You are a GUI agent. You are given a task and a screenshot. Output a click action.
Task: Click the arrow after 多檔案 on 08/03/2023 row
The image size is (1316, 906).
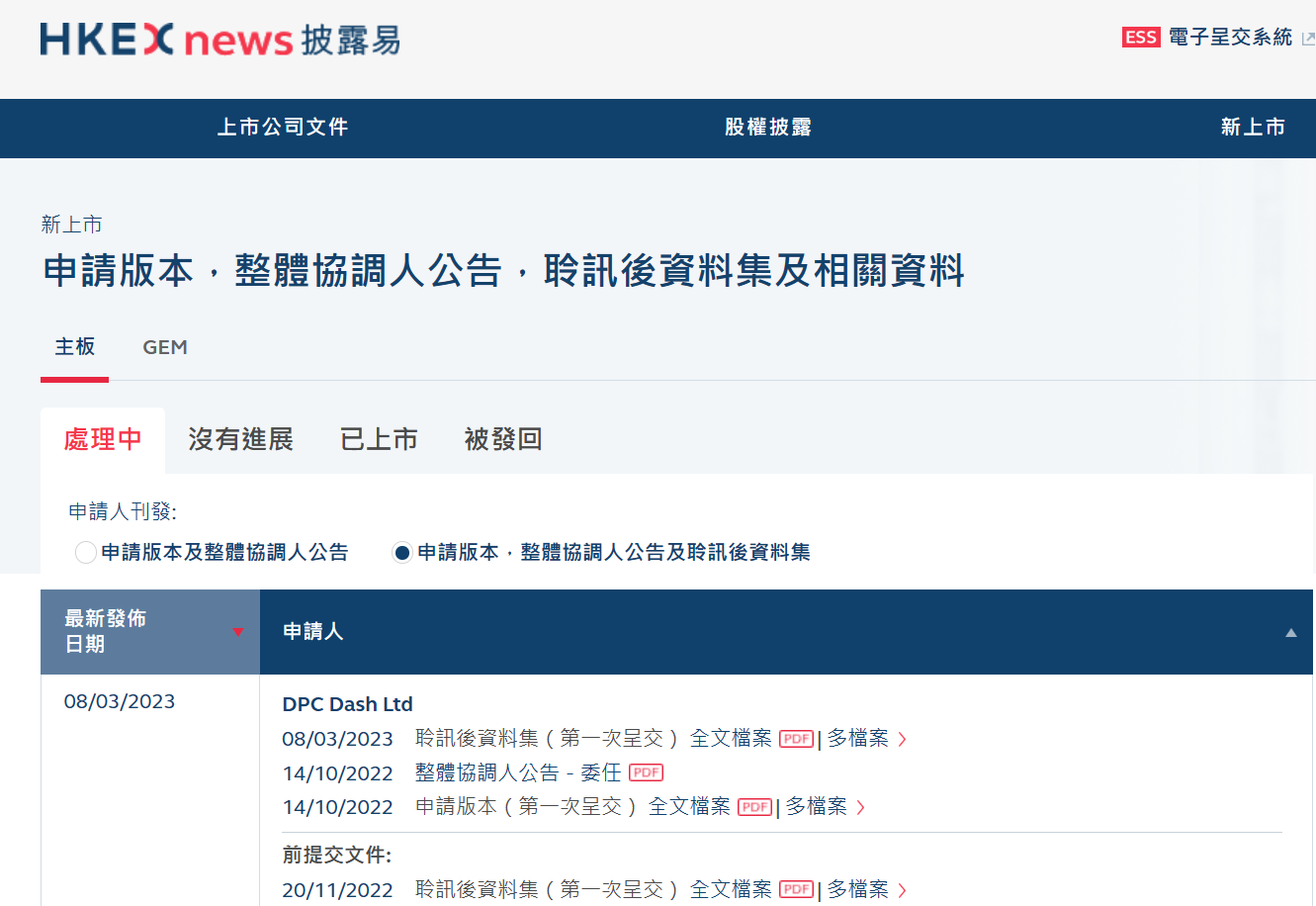902,739
